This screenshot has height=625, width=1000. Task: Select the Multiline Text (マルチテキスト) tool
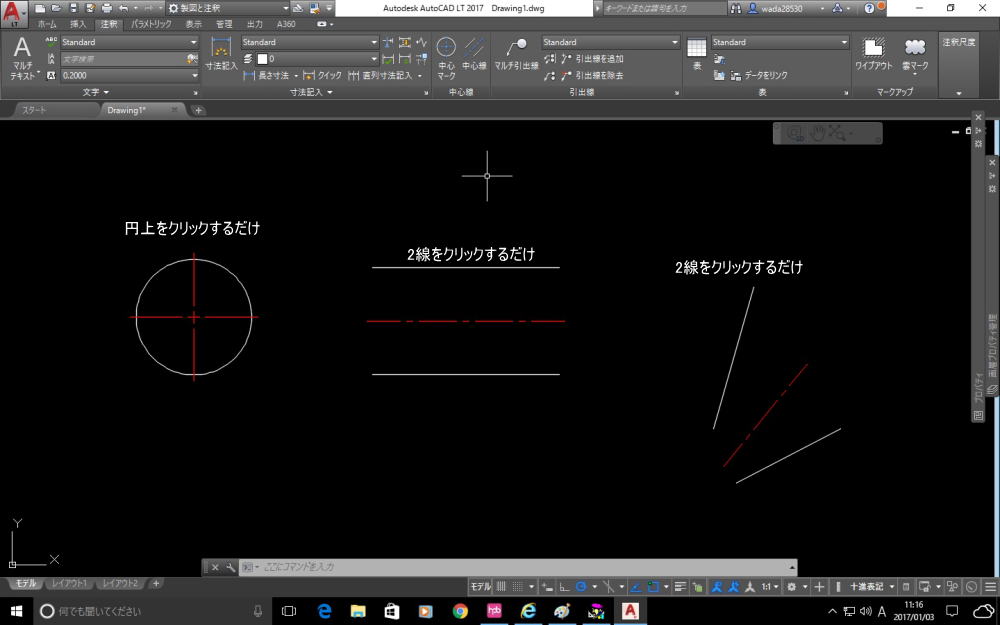[x=22, y=57]
